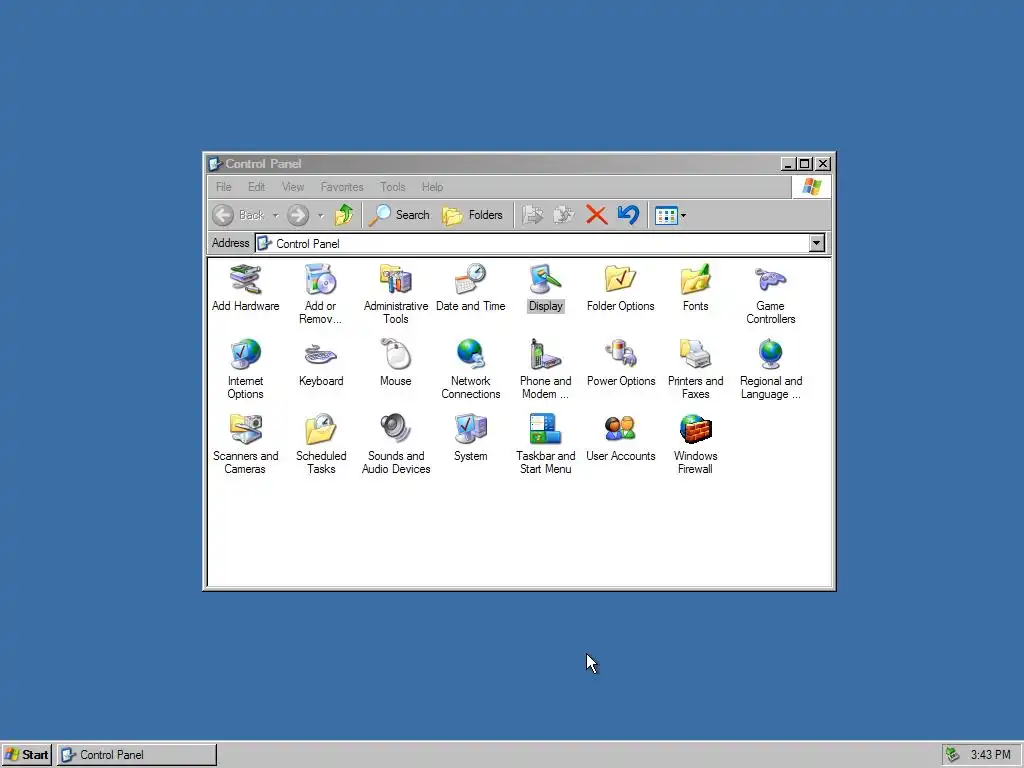The height and width of the screenshot is (768, 1024).
Task: Expand the Address bar dropdown
Action: tap(816, 244)
